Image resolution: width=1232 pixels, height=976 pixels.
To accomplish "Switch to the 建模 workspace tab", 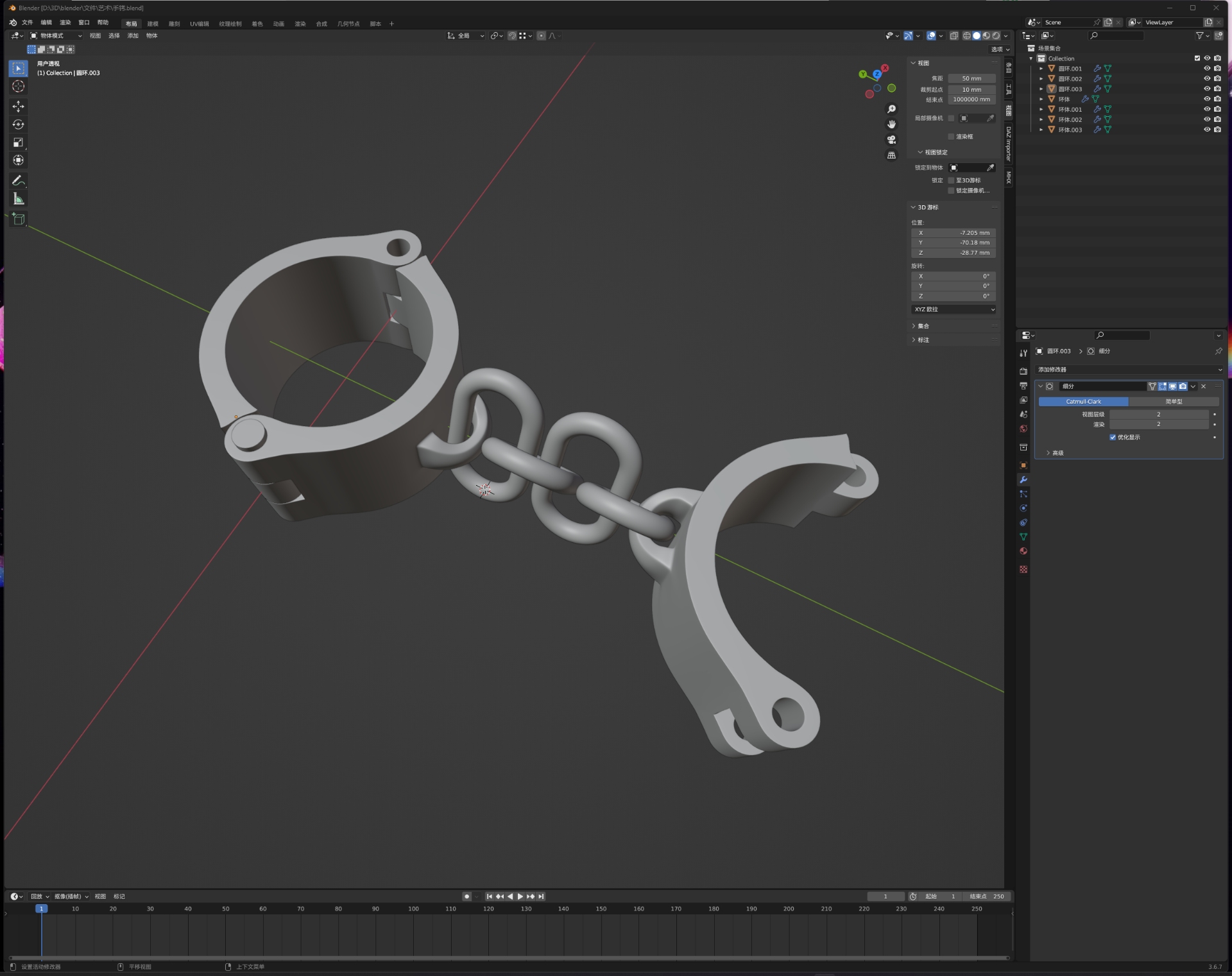I will (153, 24).
